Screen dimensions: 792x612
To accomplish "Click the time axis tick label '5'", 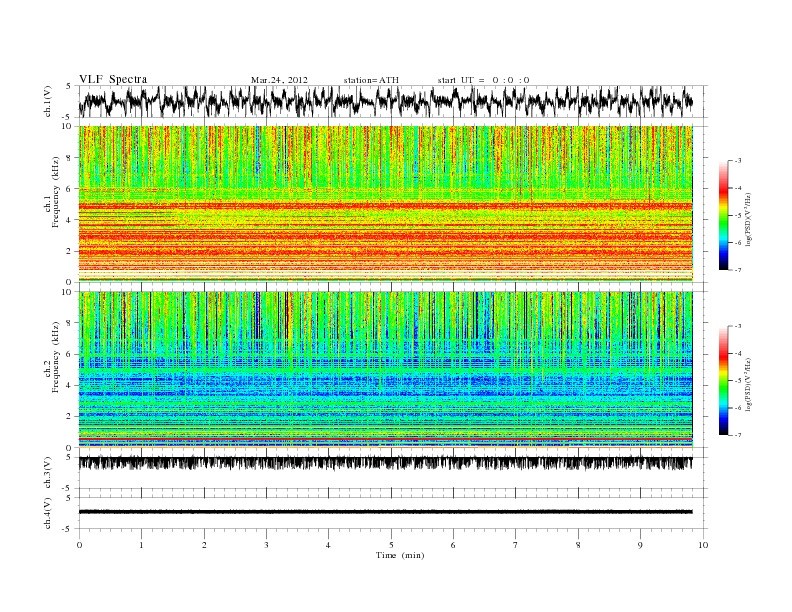I will 391,545.
